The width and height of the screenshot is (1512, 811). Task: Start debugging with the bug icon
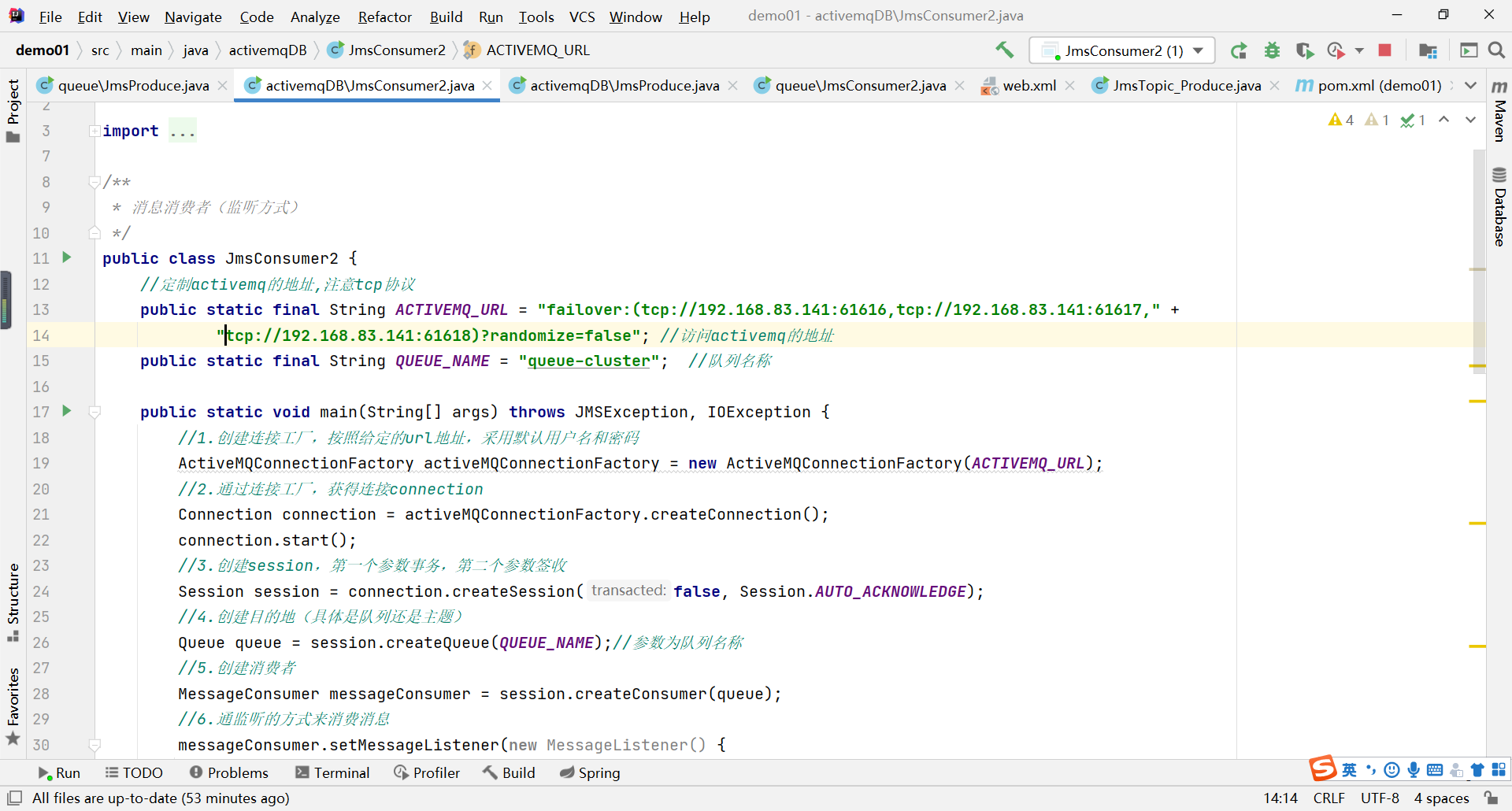point(1272,50)
